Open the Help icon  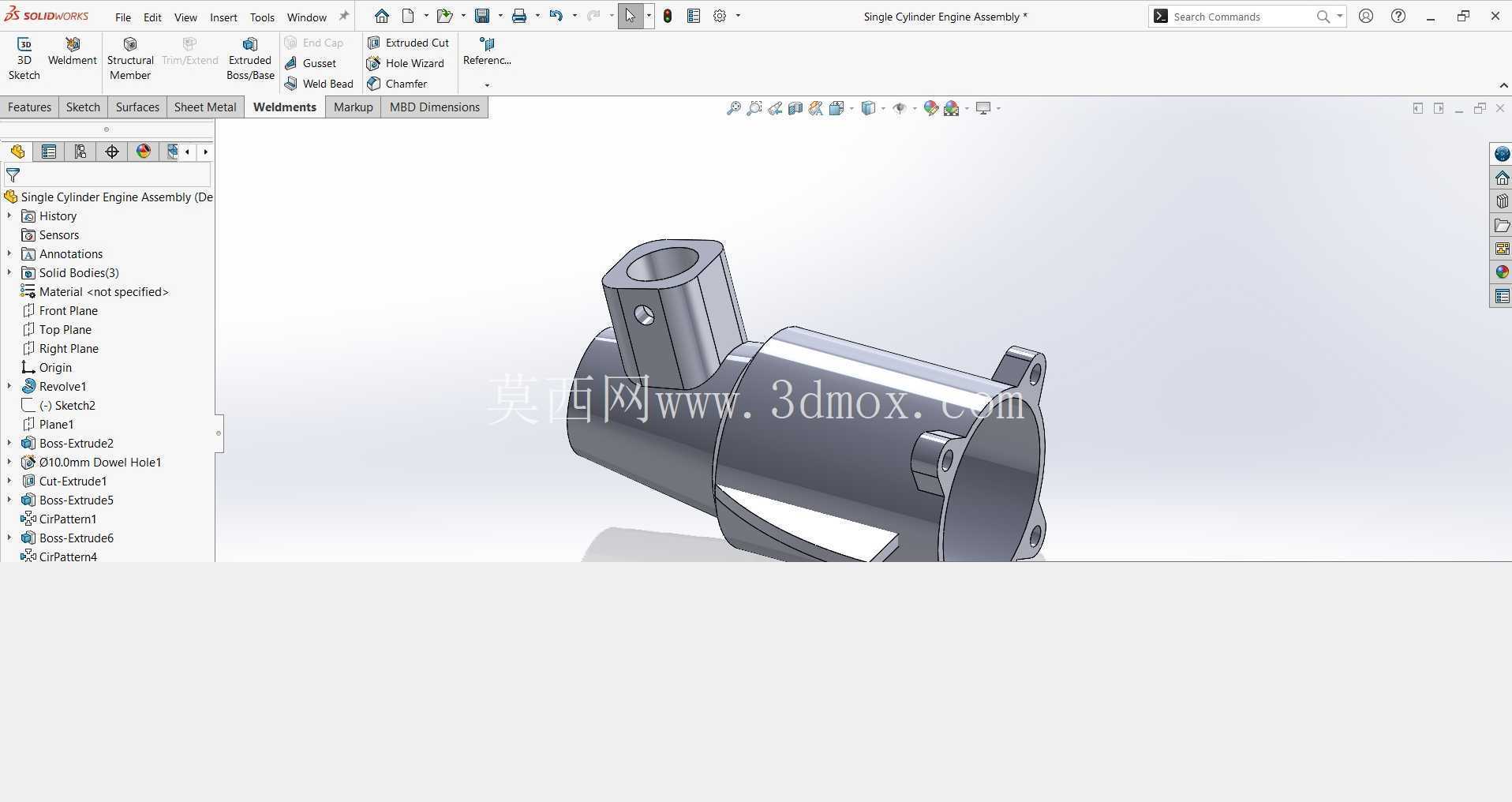pos(1398,16)
